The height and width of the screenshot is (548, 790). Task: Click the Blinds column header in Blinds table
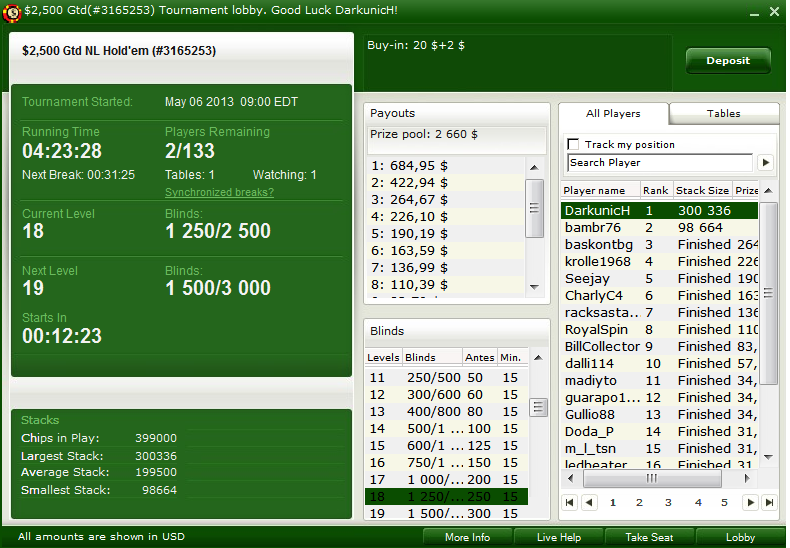(x=432, y=357)
